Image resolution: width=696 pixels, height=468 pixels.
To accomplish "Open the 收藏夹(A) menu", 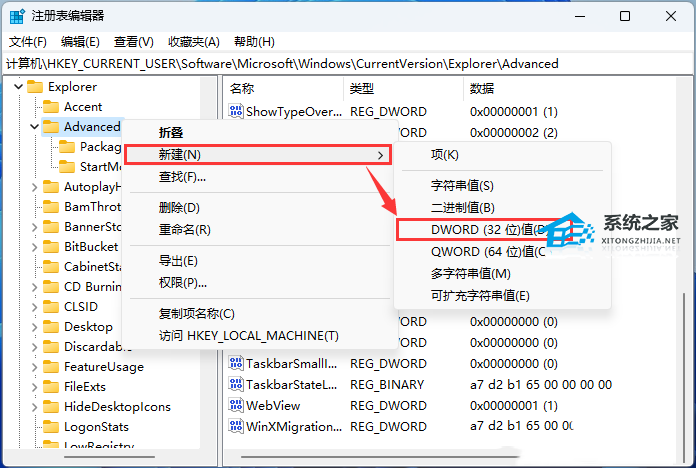I will point(194,42).
